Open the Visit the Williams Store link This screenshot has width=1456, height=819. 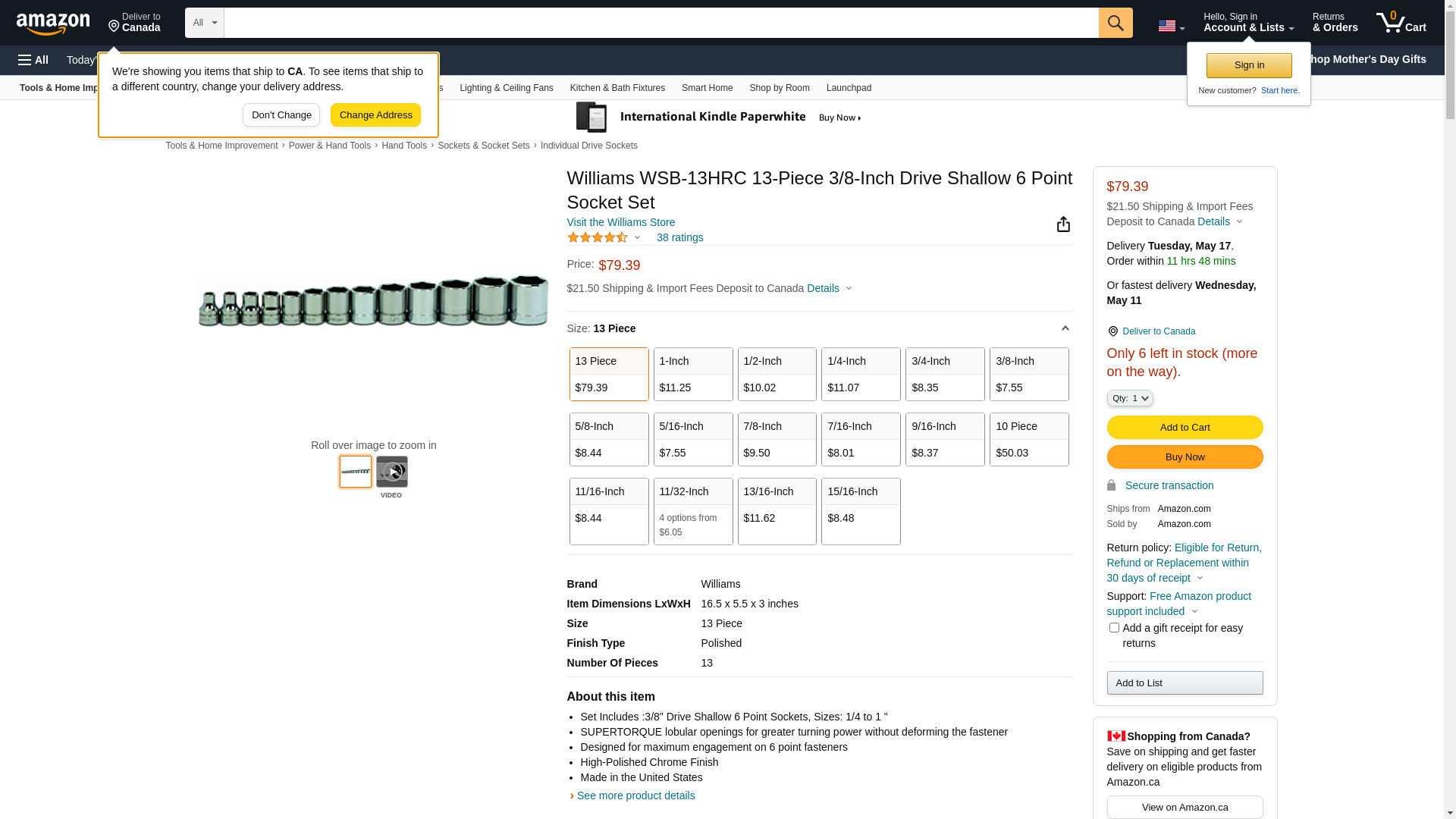pos(620,222)
